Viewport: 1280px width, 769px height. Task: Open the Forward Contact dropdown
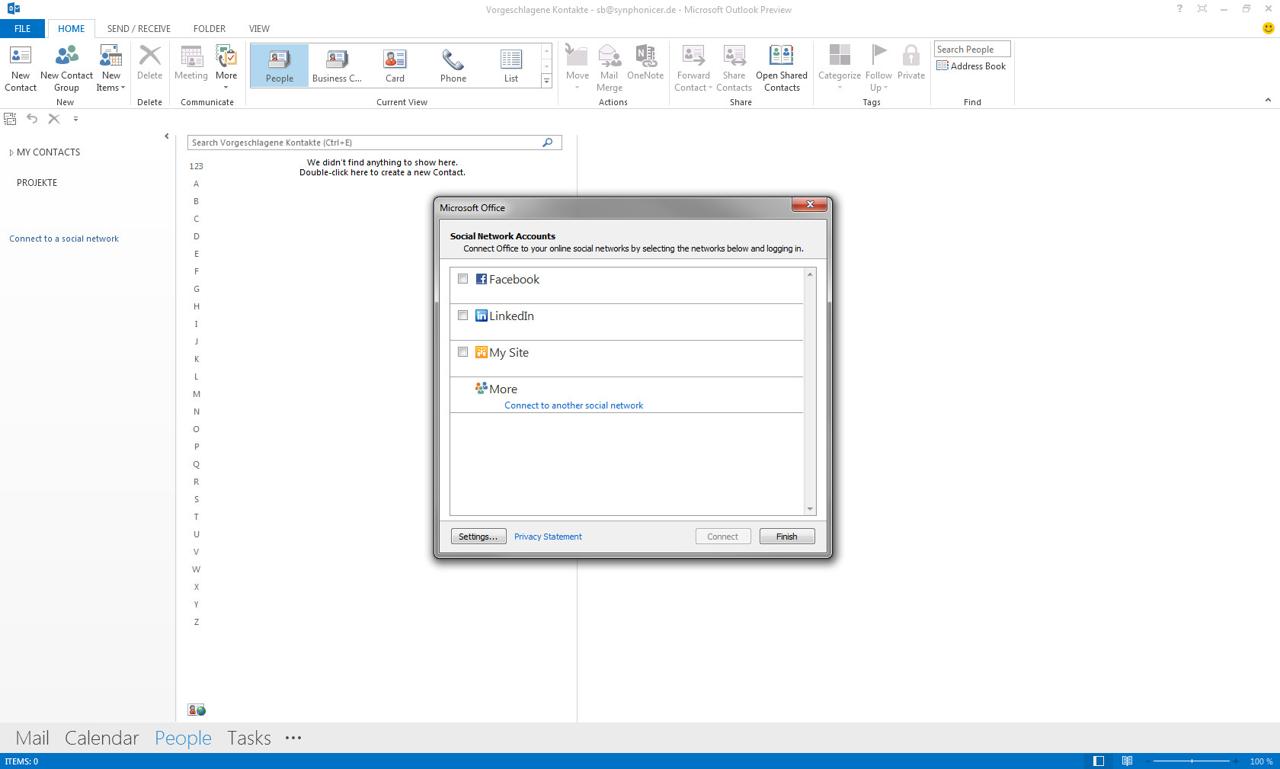693,68
